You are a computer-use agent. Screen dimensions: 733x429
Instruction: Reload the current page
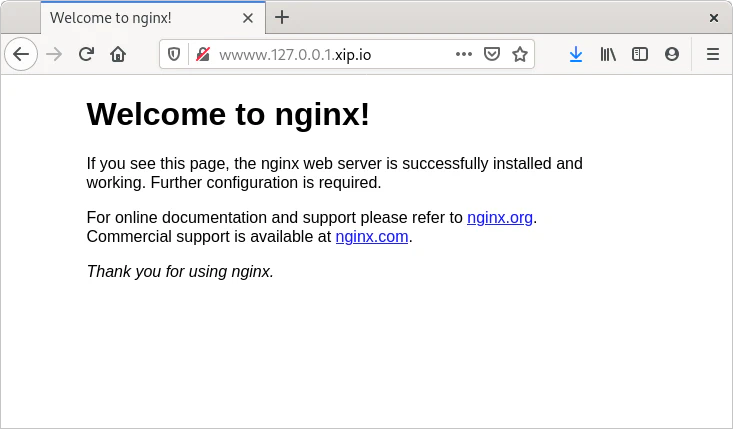(x=86, y=55)
